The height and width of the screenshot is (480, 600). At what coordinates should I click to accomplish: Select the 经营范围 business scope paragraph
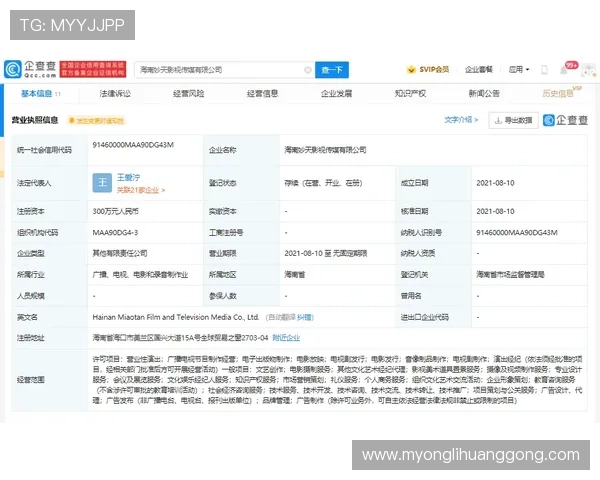coord(338,380)
